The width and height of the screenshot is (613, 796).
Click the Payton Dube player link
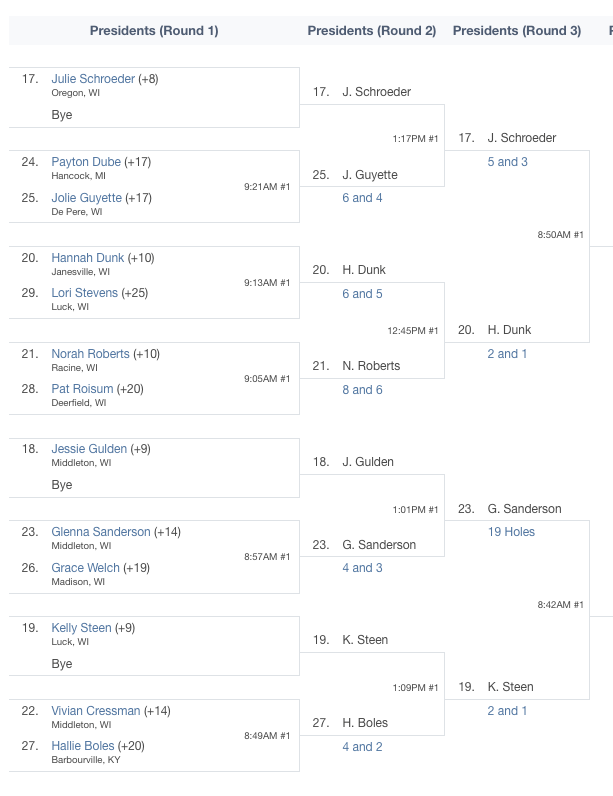(86, 162)
